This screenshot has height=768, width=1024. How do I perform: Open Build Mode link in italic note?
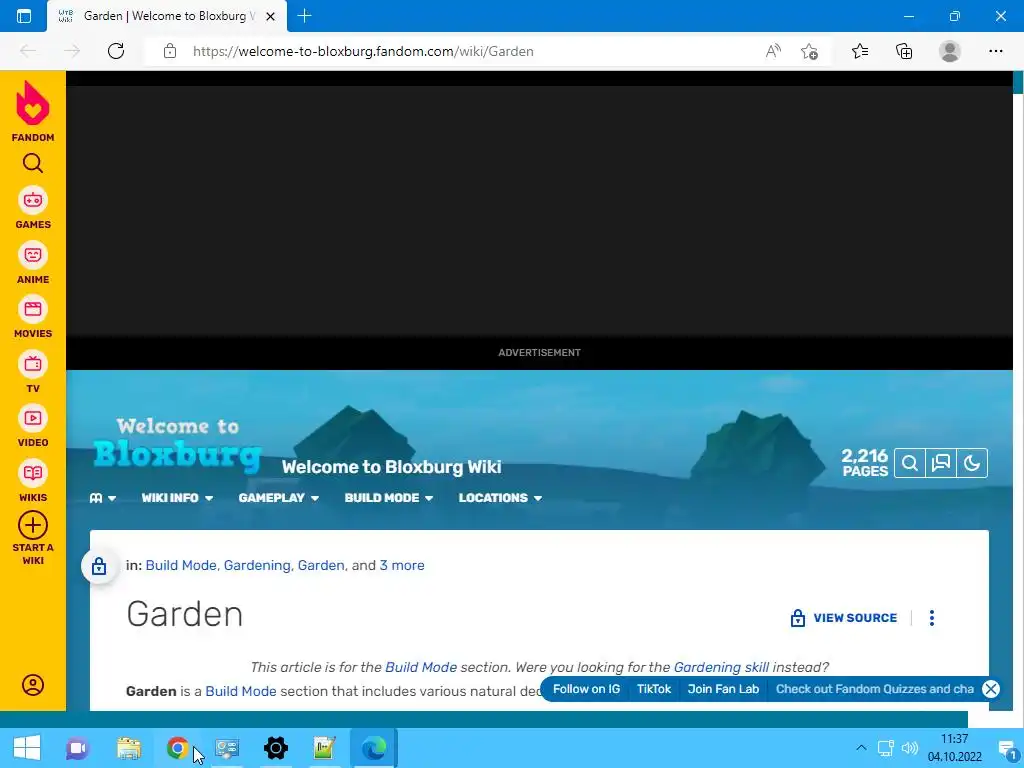(x=421, y=667)
